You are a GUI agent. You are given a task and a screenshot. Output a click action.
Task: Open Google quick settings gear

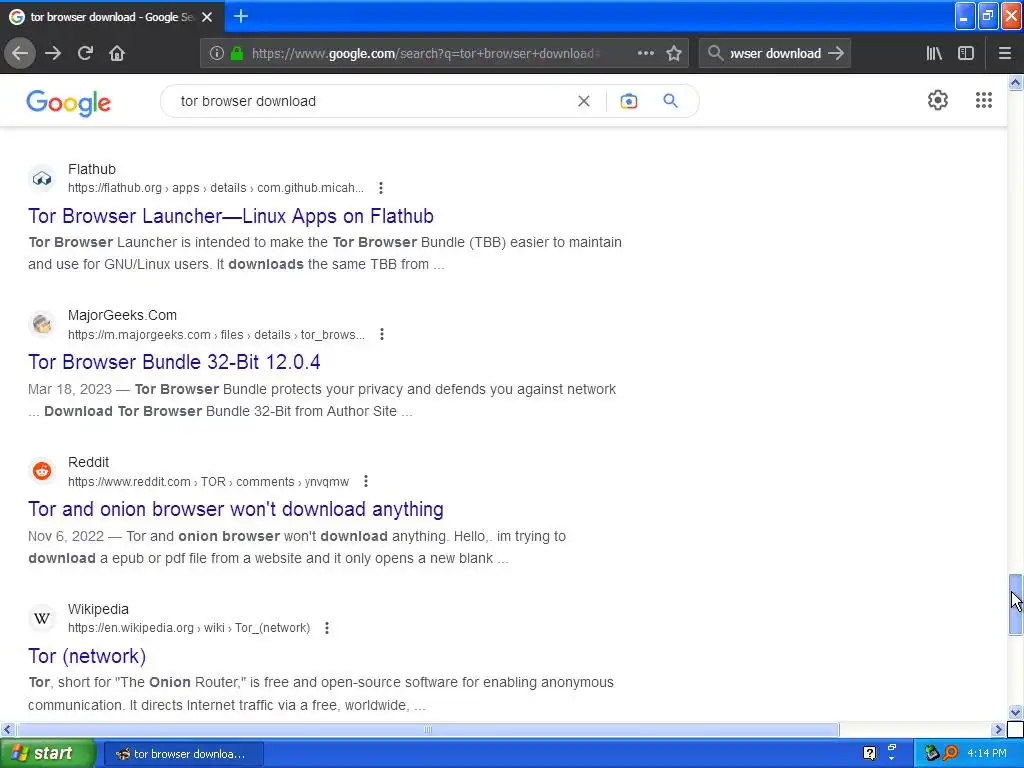pyautogui.click(x=938, y=100)
